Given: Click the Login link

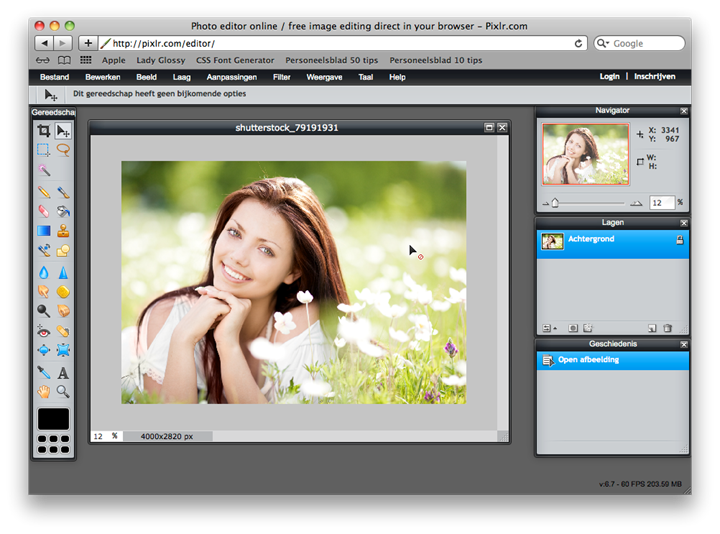Looking at the screenshot, I should tap(609, 77).
